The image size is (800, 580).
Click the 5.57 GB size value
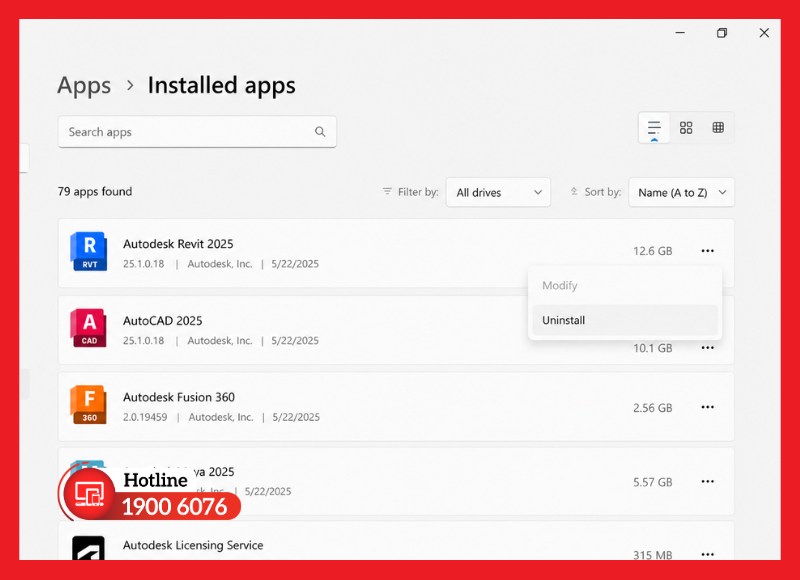[x=653, y=482]
